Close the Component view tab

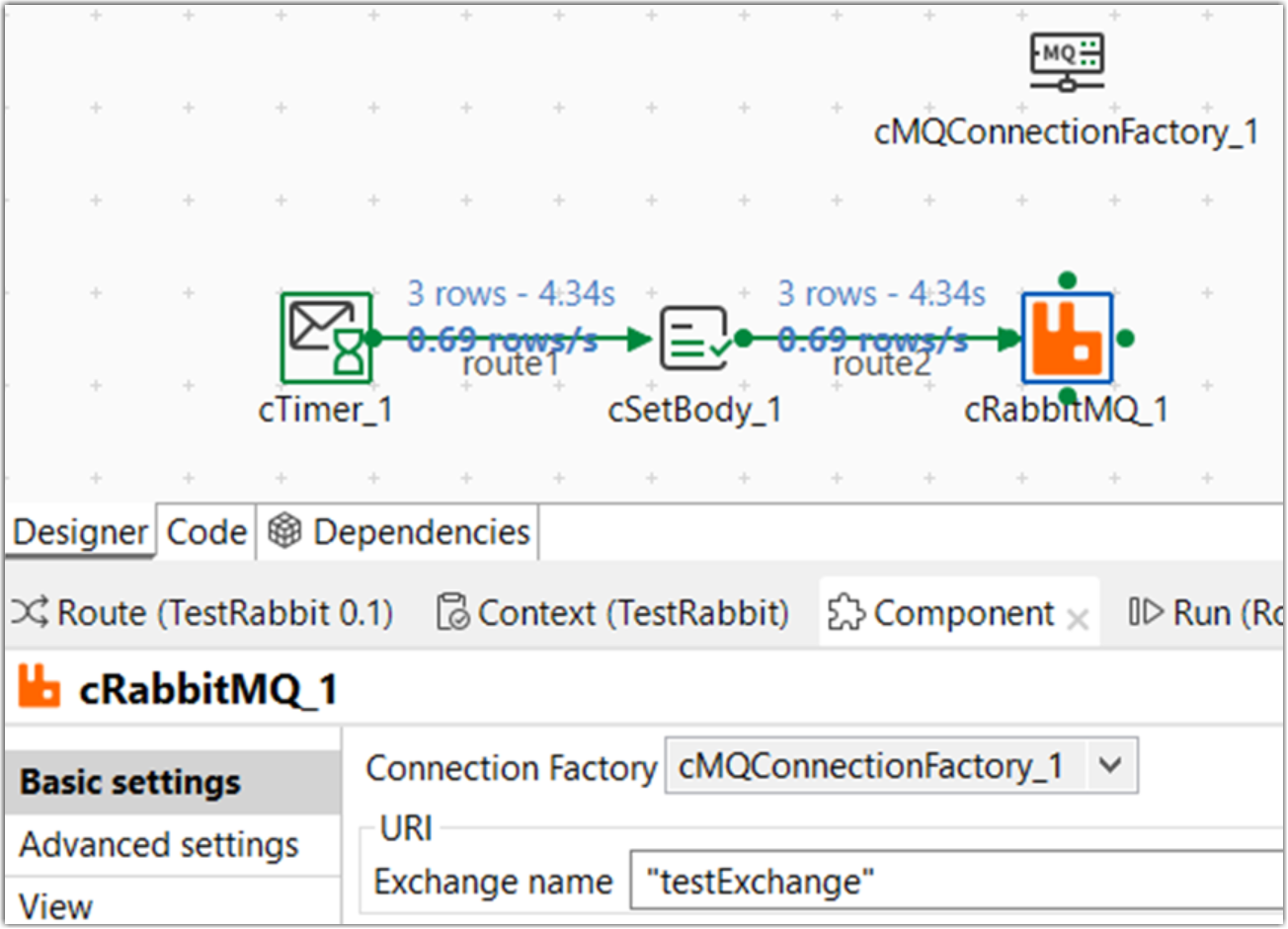[1079, 619]
